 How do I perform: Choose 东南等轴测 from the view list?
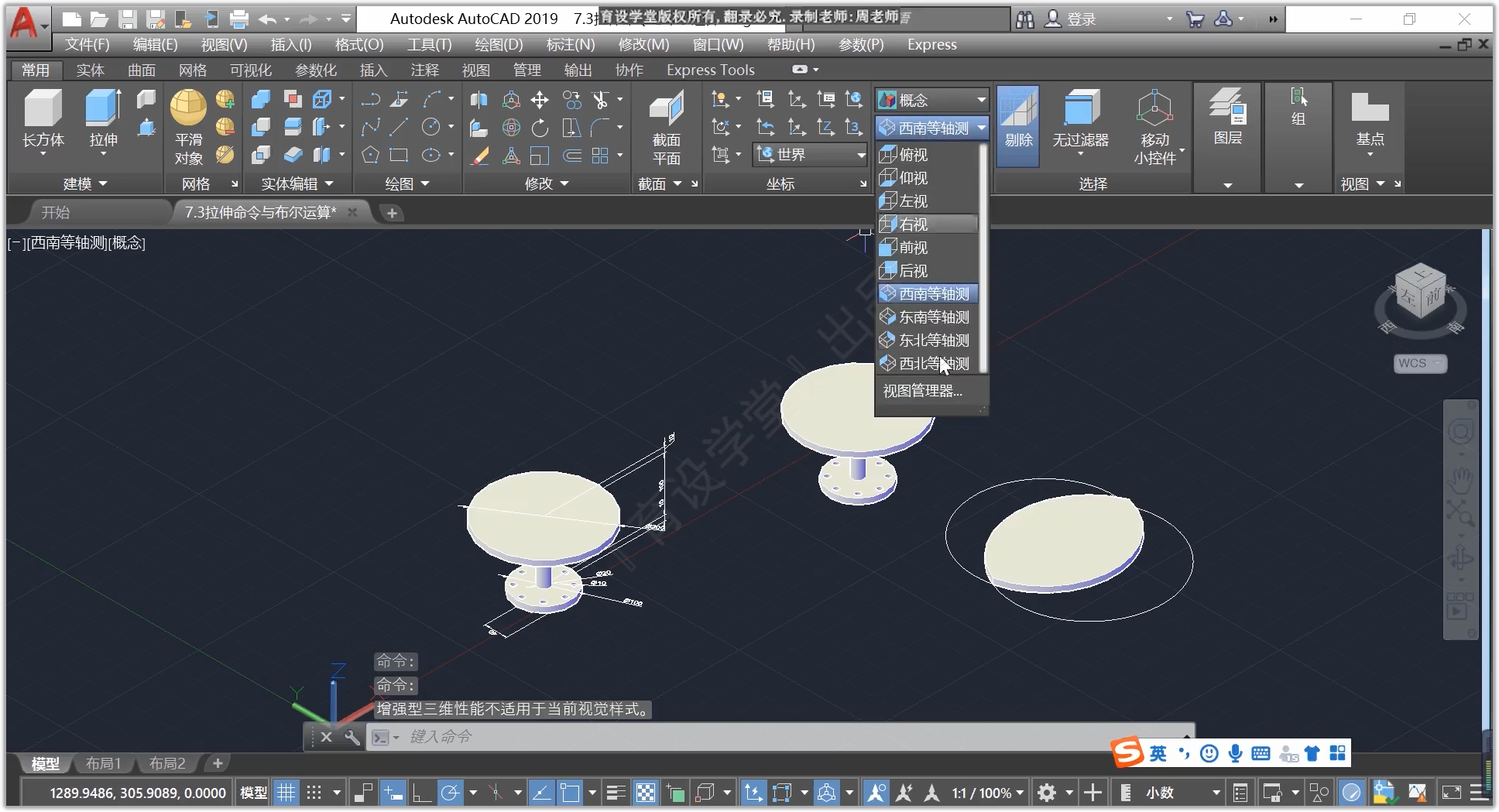pyautogui.click(x=928, y=317)
